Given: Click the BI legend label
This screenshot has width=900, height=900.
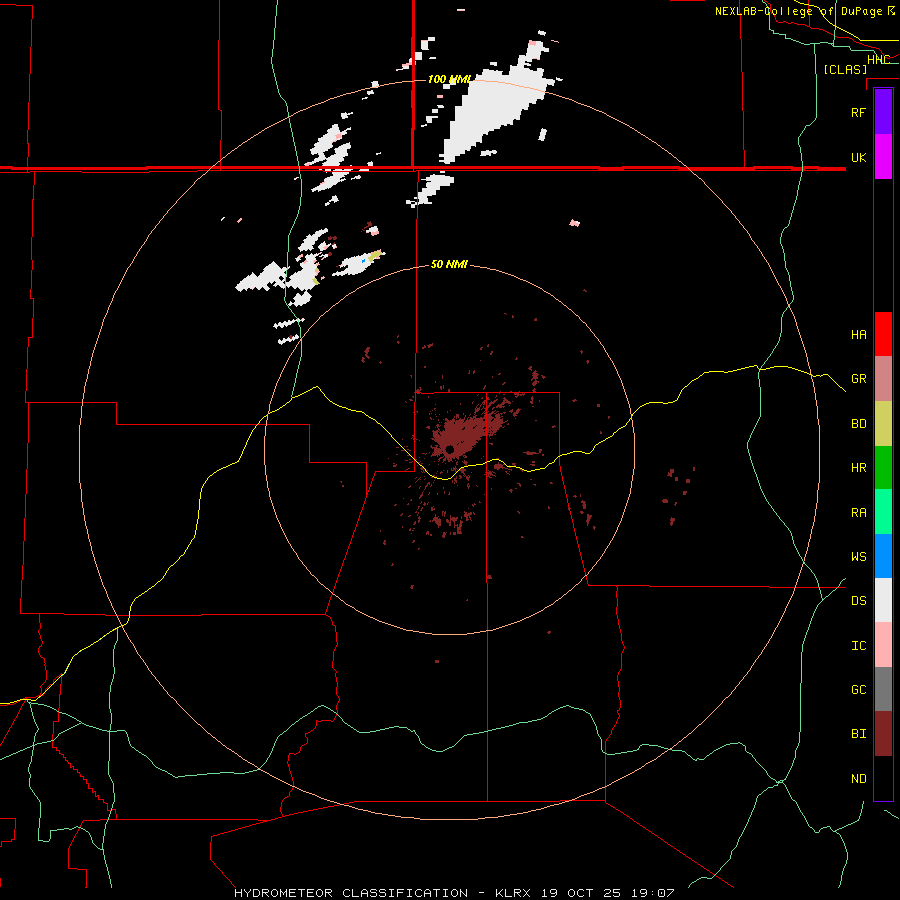Looking at the screenshot, I should [858, 734].
